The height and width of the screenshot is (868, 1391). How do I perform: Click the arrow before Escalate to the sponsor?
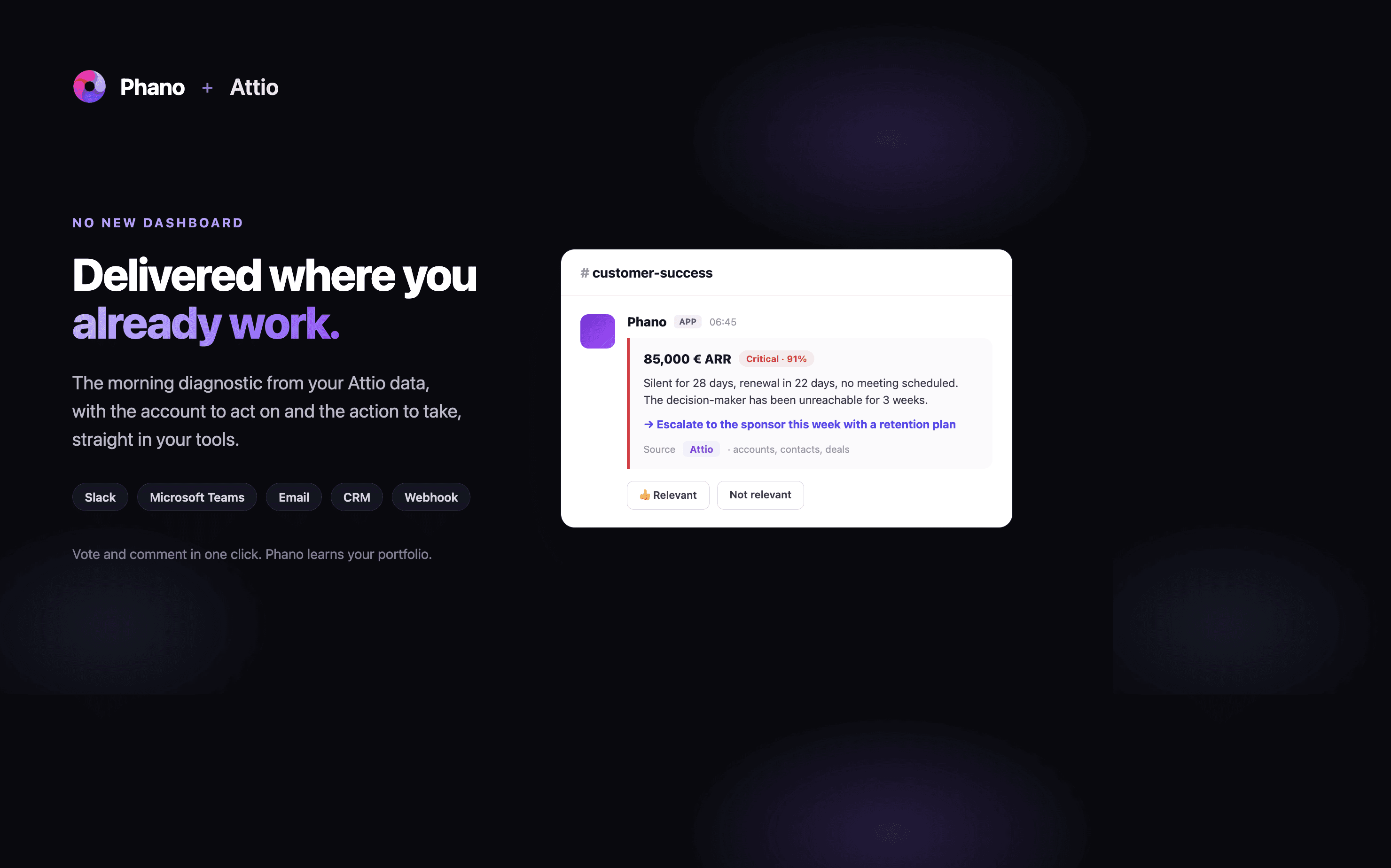649,424
